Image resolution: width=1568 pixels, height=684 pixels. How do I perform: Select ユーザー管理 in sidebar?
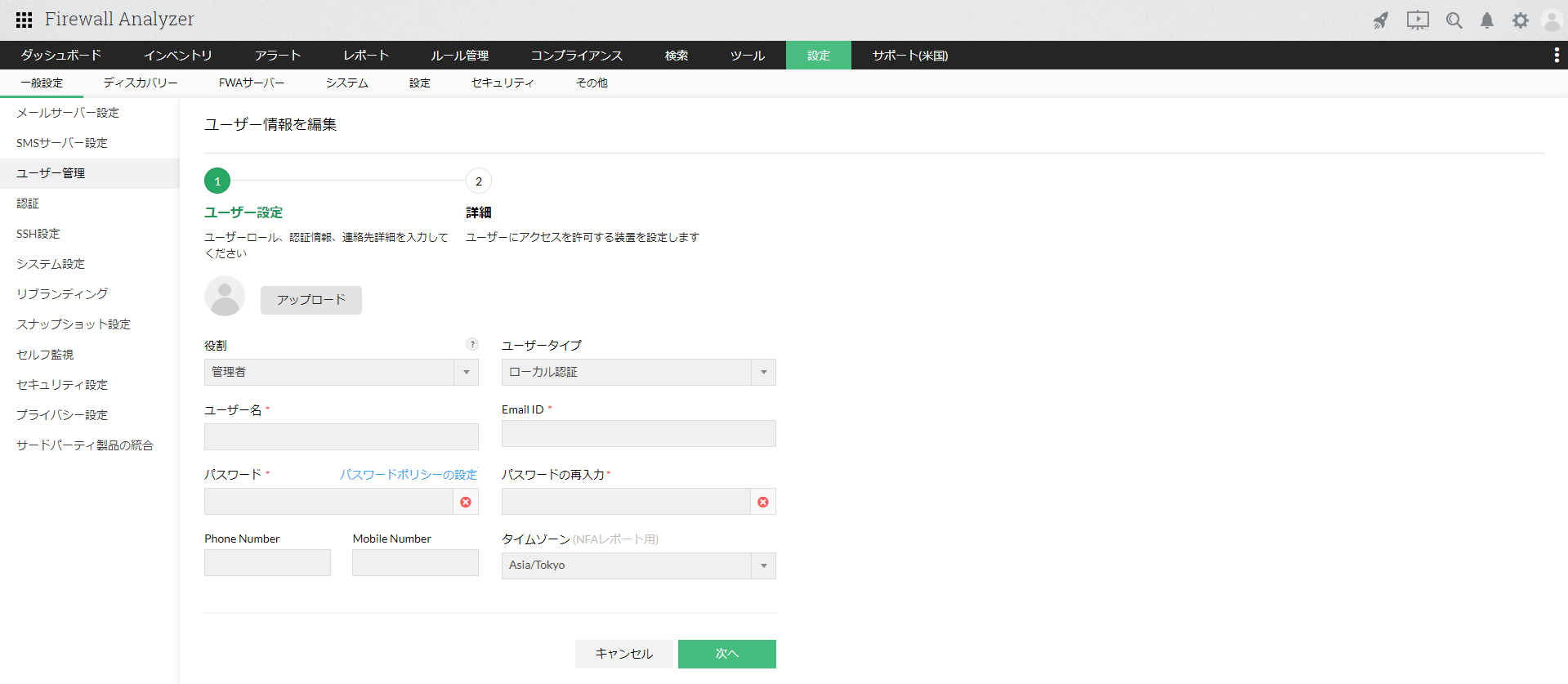tap(90, 173)
